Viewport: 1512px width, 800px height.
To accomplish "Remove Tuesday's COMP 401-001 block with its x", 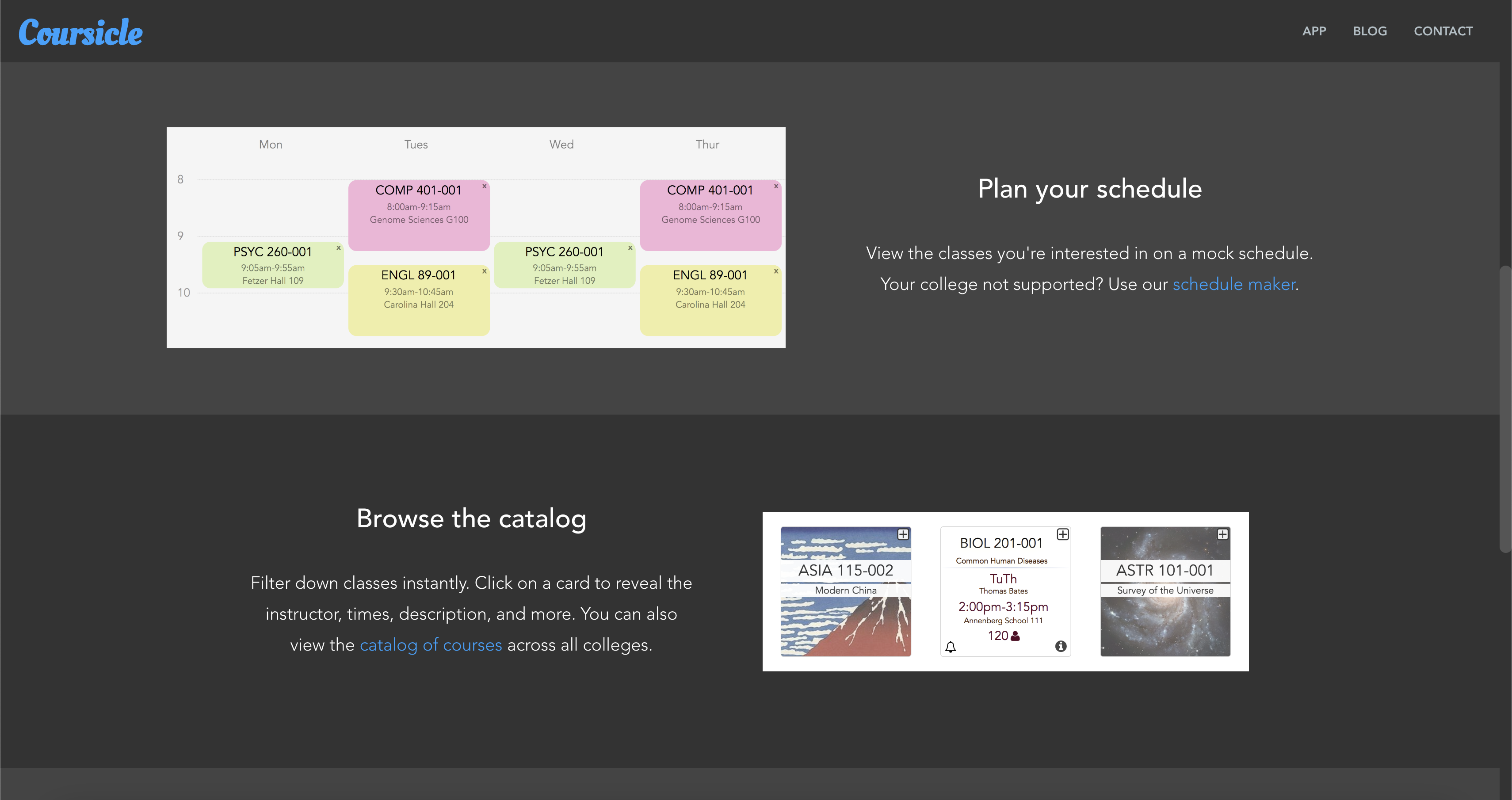I will tap(484, 186).
